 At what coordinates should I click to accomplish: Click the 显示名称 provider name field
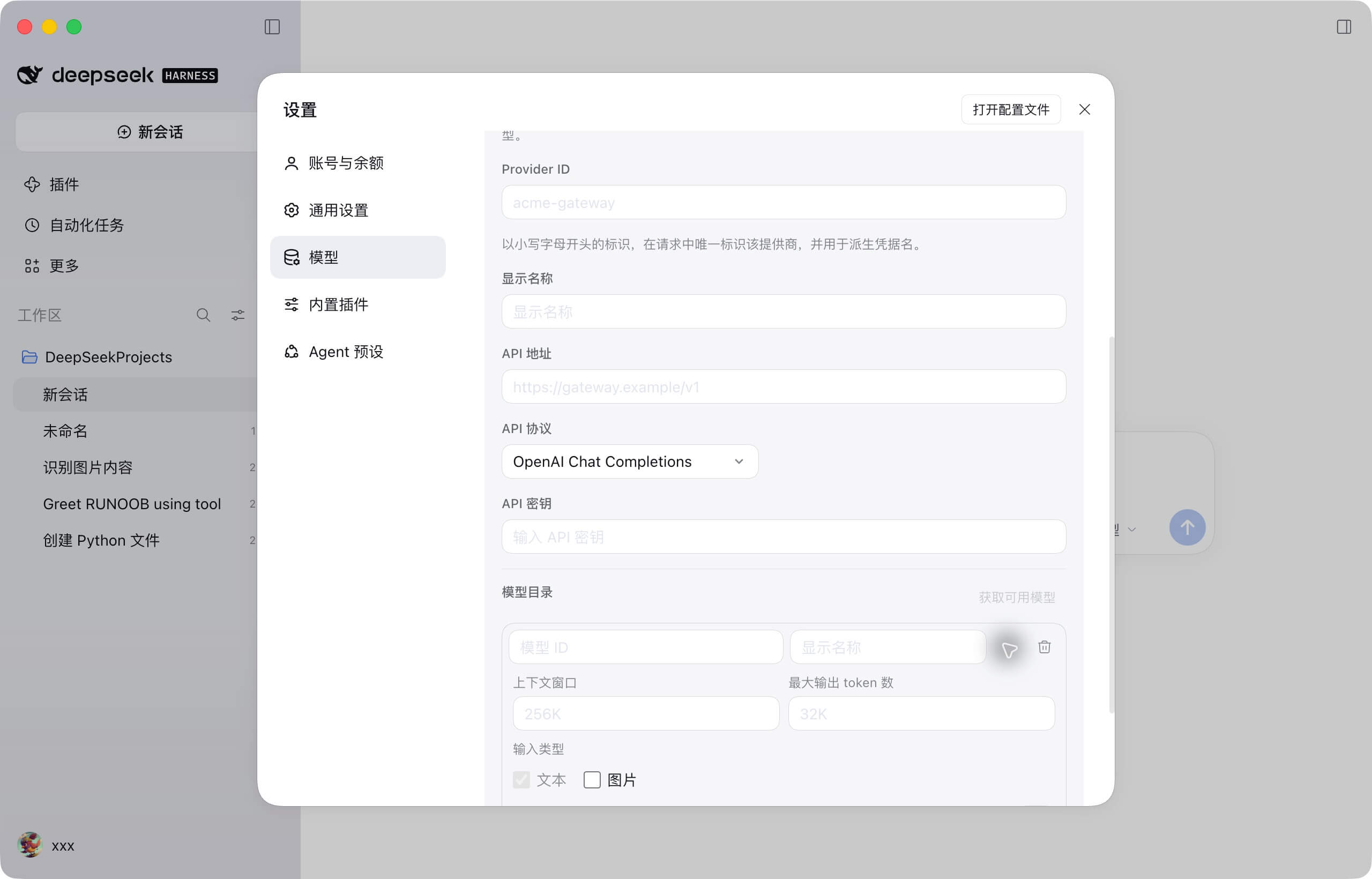click(x=784, y=311)
